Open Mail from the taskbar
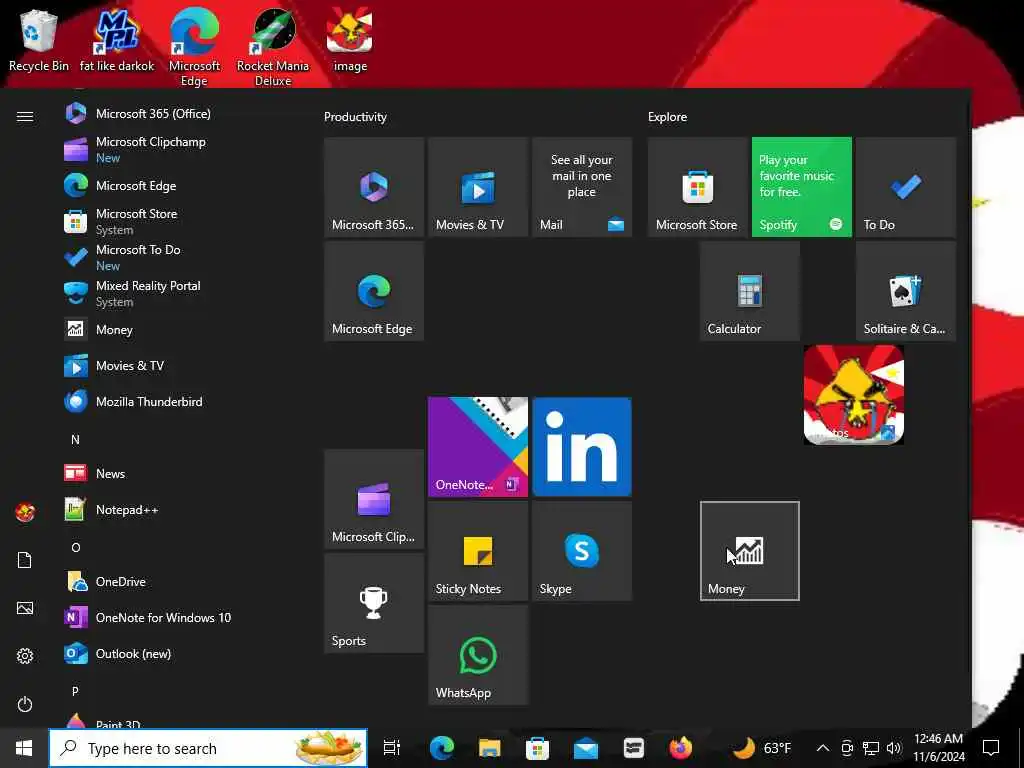 point(585,748)
